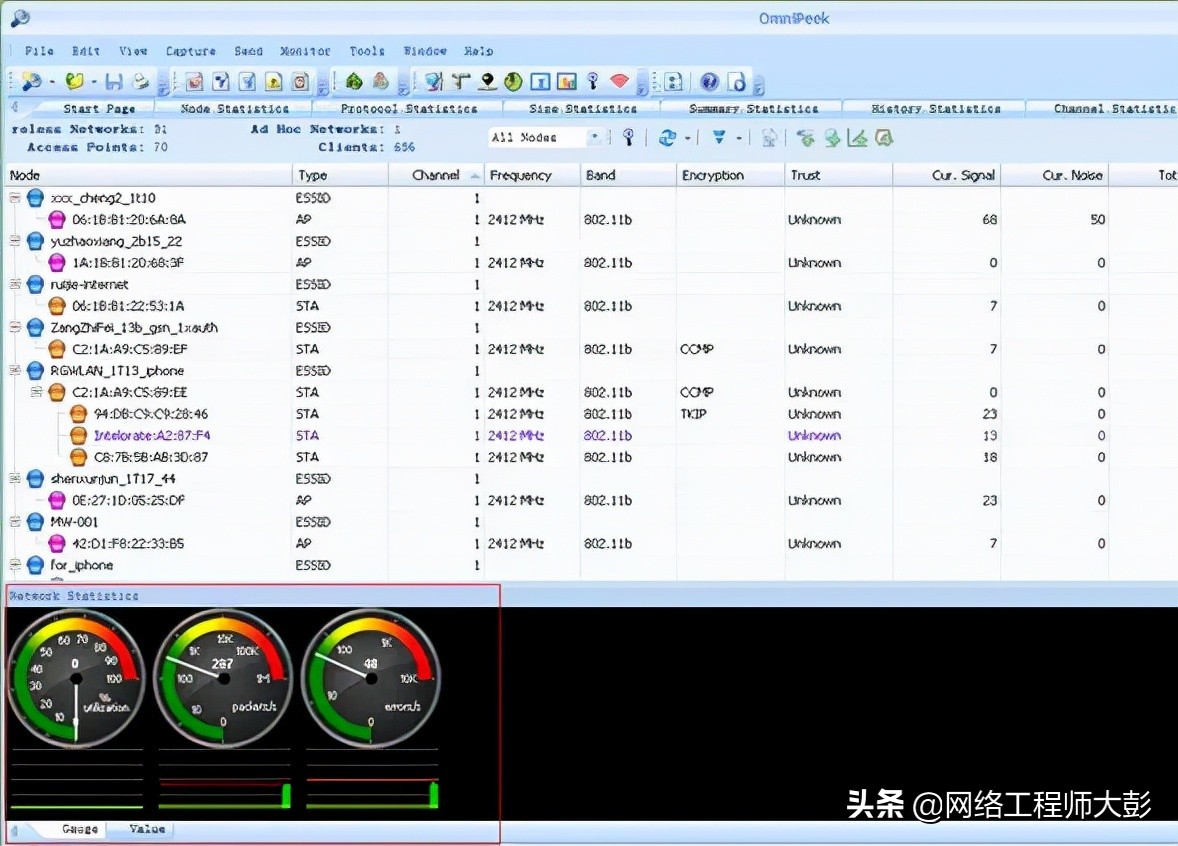This screenshot has width=1178, height=846.
Task: Collapse the C2:1A:A9:C5:89:EE station node
Action: coord(36,392)
